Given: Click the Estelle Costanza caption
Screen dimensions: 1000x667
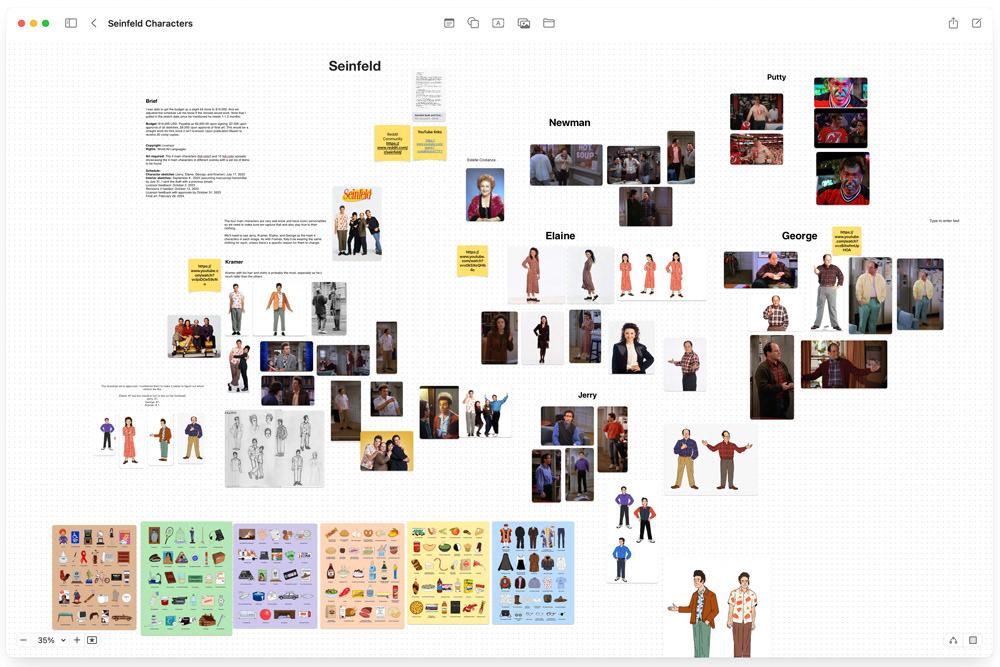Looking at the screenshot, I should coord(481,160).
